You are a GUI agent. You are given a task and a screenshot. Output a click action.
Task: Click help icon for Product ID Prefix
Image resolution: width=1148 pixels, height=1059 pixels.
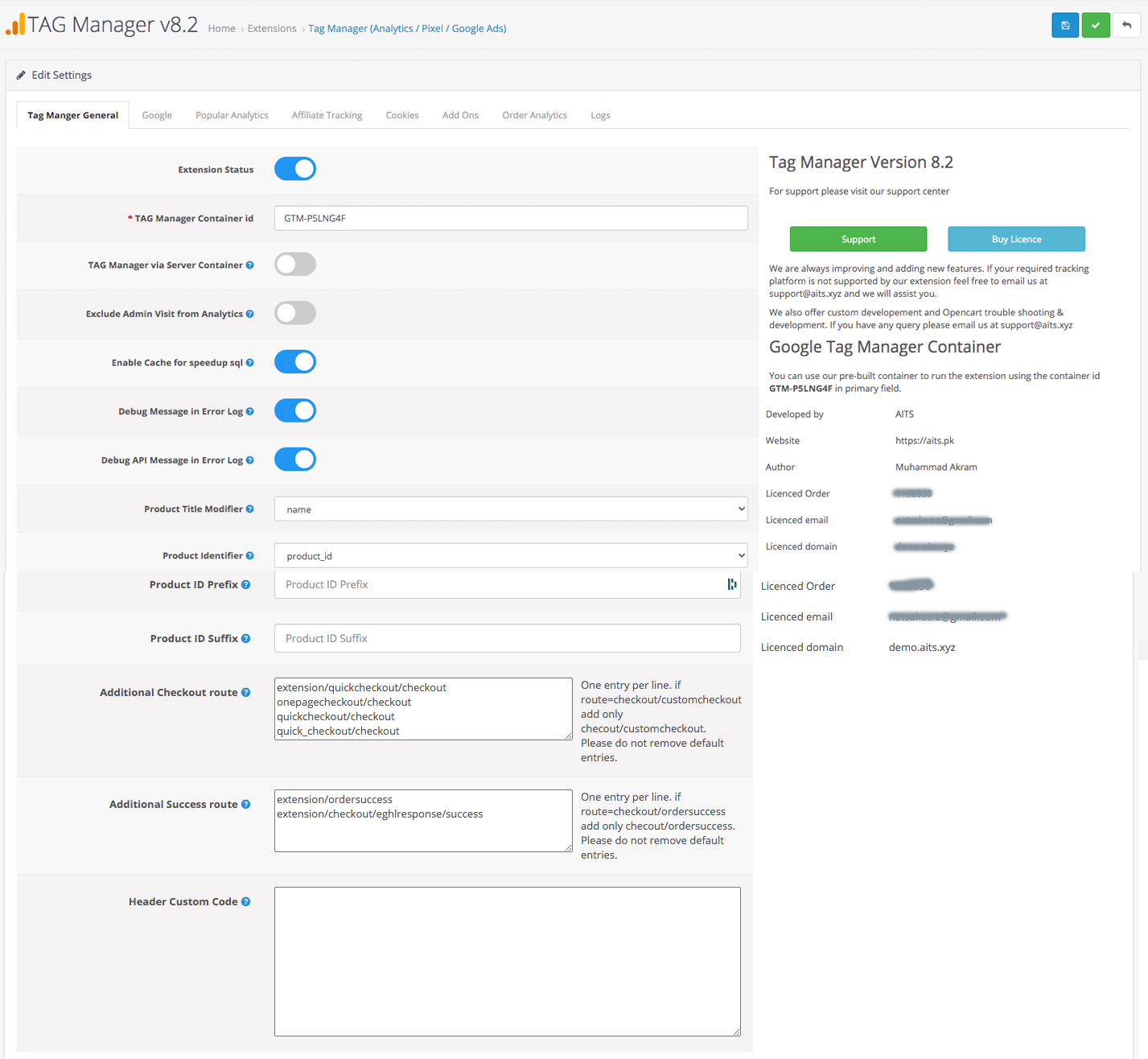pyautogui.click(x=246, y=585)
